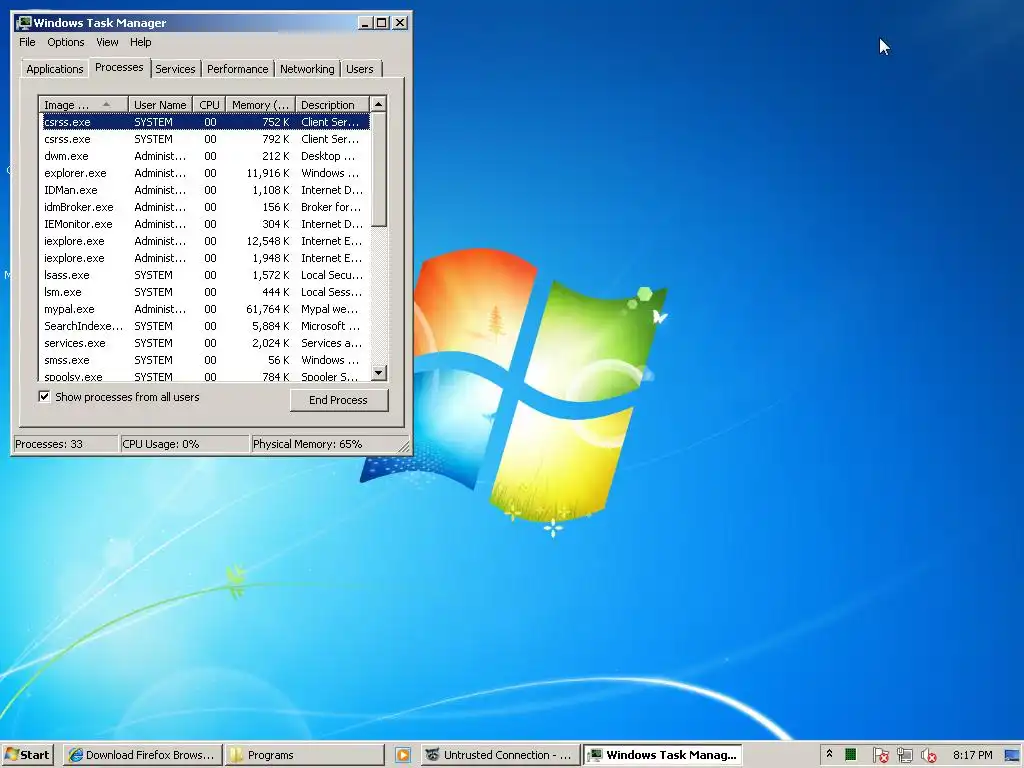Switch to the Users tab
1024x768 pixels.
360,69
